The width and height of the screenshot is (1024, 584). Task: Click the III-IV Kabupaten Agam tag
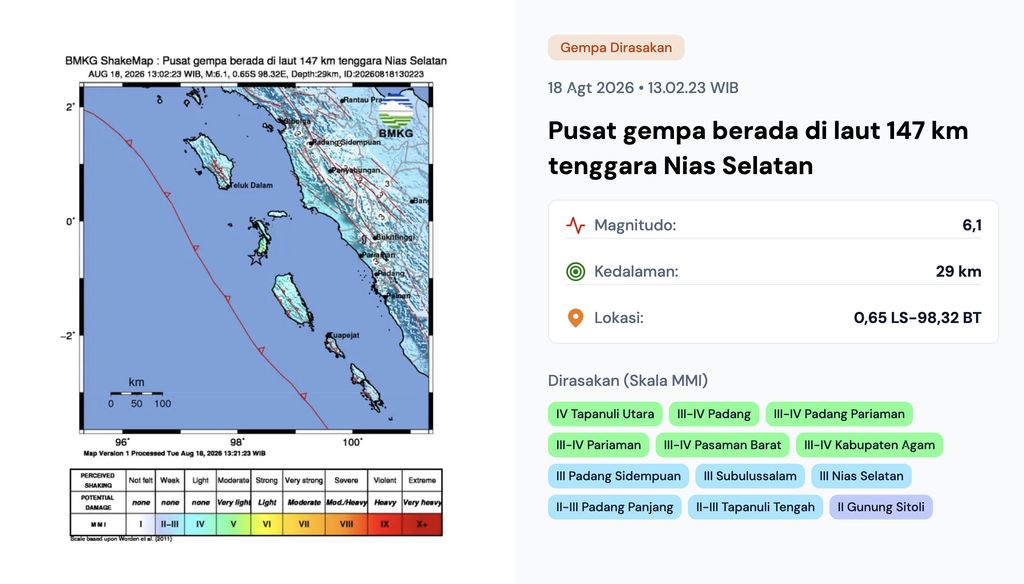point(869,446)
